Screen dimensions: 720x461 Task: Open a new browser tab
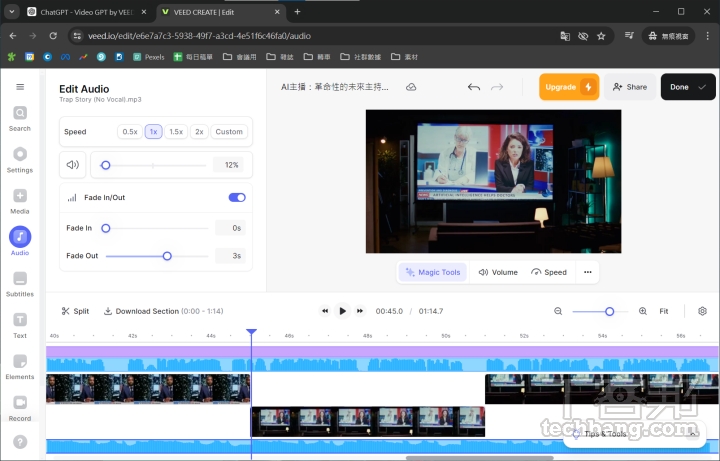(297, 12)
